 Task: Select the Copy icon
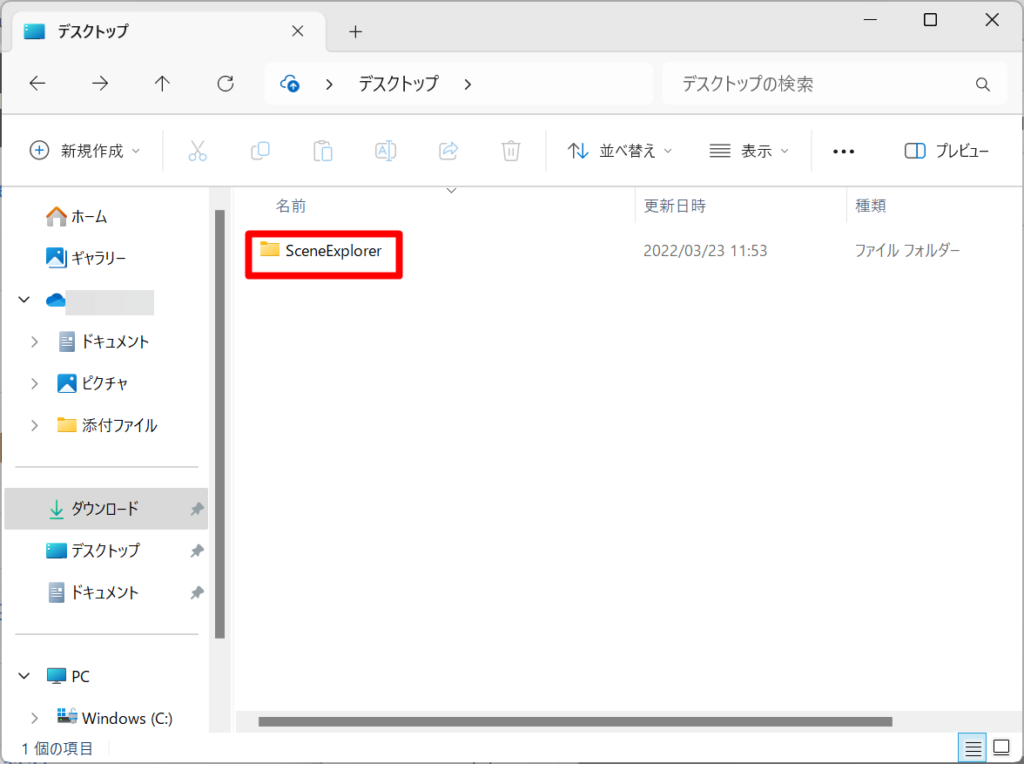(260, 150)
